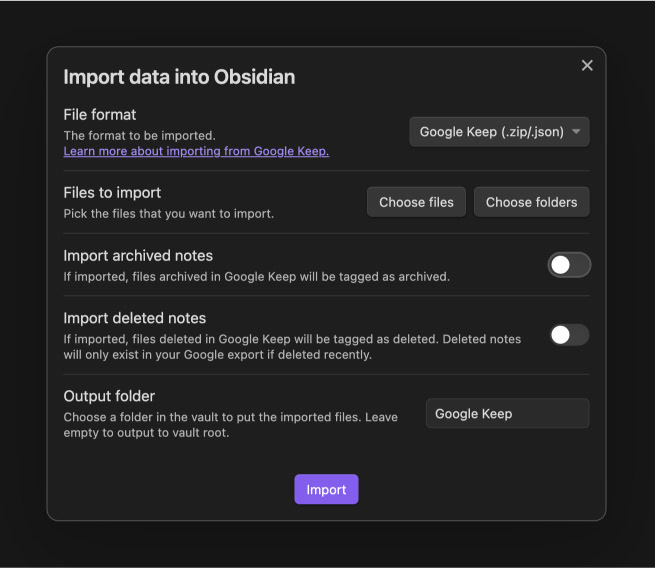Click the Choose files button
This screenshot has width=655, height=568.
click(416, 202)
